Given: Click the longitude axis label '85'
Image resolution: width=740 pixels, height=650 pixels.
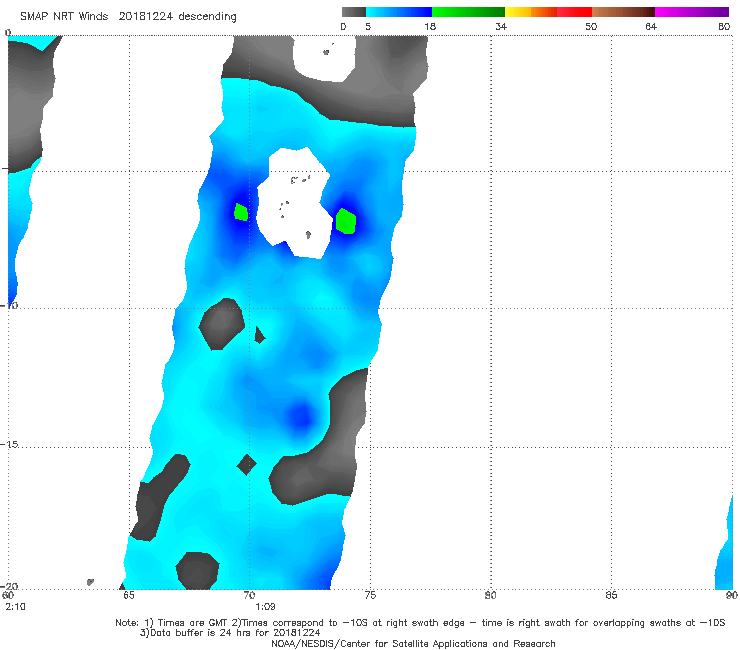Looking at the screenshot, I should pyautogui.click(x=611, y=595).
